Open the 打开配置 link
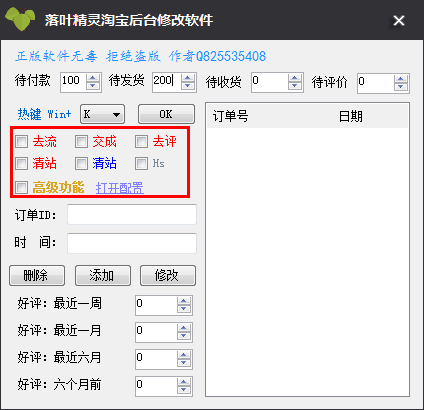The image size is (424, 410). [120, 188]
